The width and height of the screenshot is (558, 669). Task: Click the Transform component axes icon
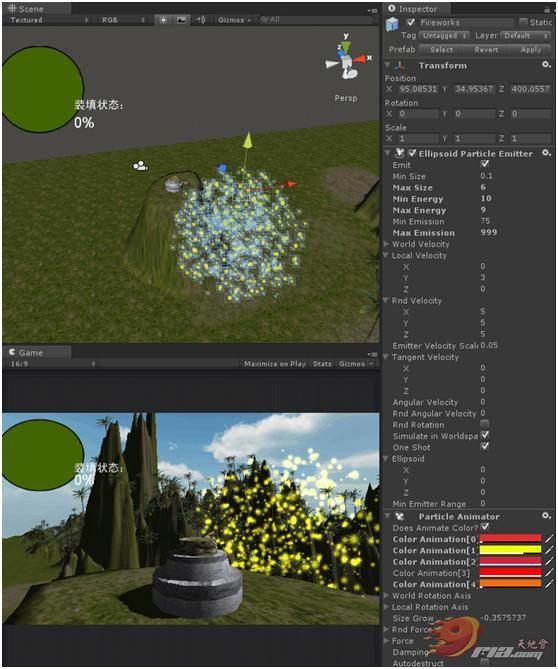pos(399,65)
